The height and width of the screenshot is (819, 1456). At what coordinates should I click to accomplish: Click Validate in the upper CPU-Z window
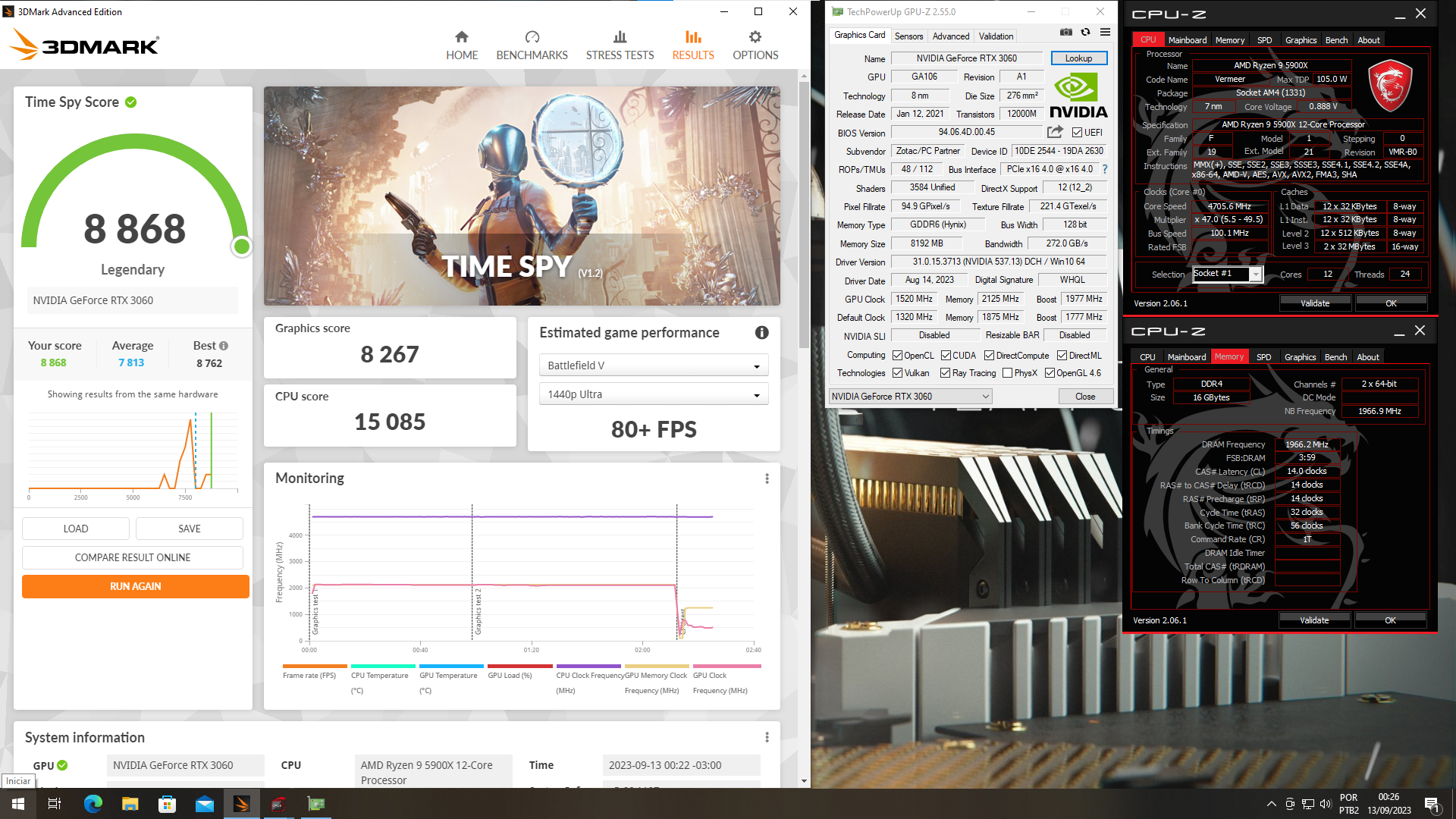(1315, 303)
